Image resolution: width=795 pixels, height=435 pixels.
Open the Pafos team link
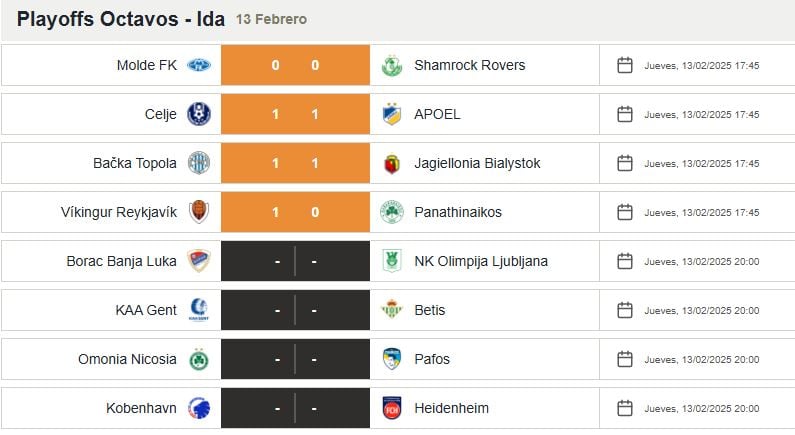point(432,359)
